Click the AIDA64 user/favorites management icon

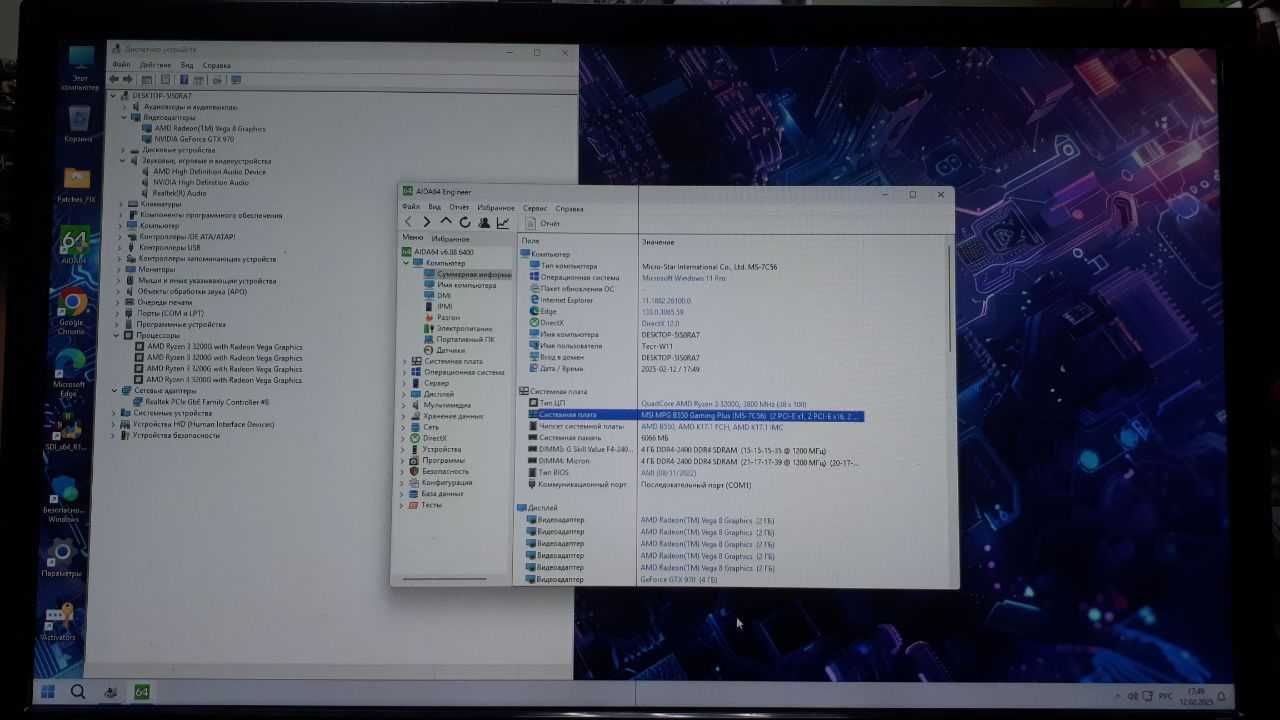point(484,222)
